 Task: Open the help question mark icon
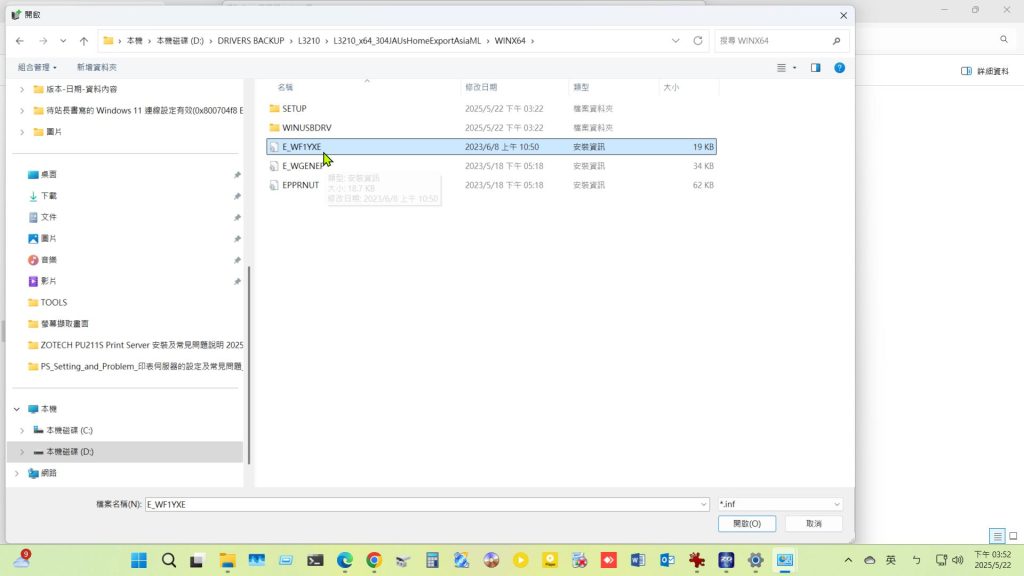pos(840,67)
